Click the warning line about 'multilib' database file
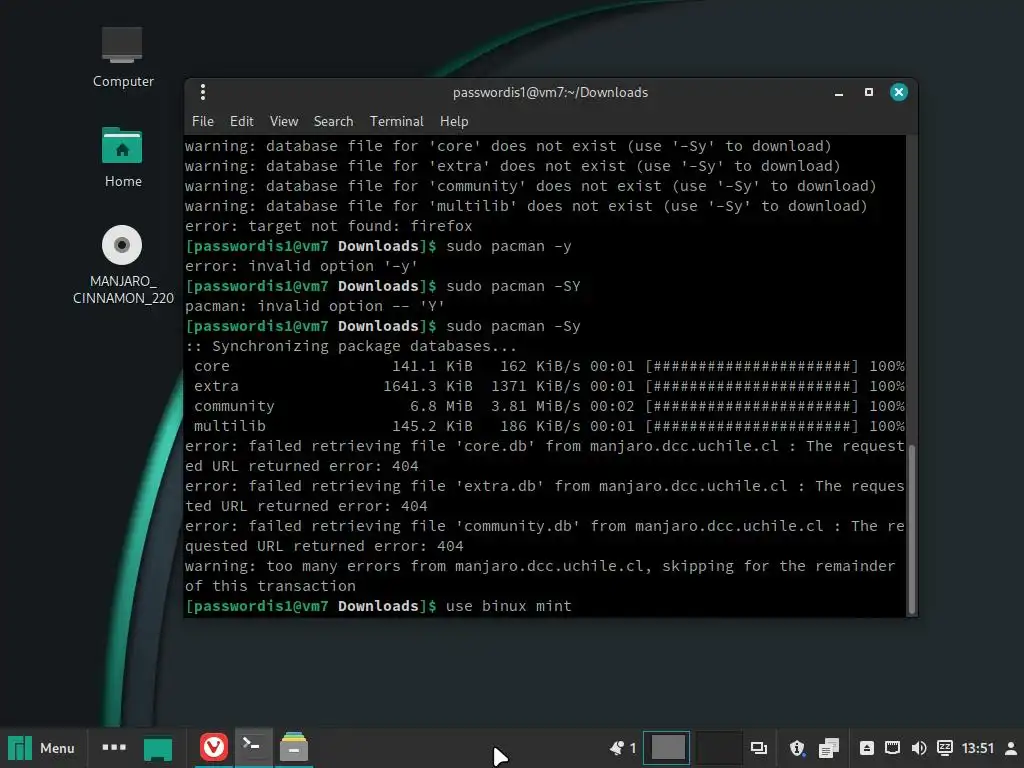This screenshot has height=768, width=1024. [x=526, y=206]
